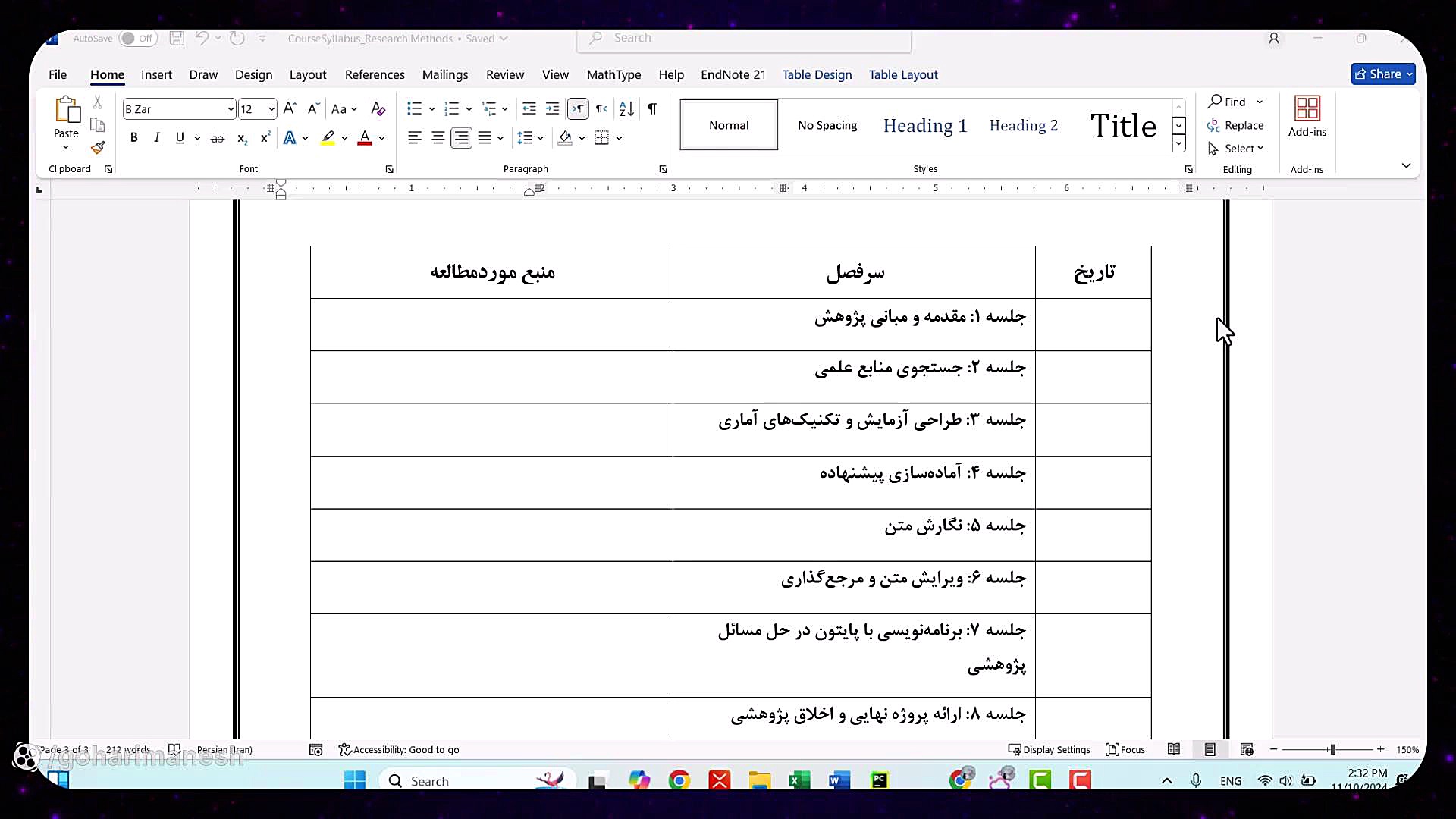This screenshot has height=819, width=1456.
Task: Toggle Bold formatting
Action: [x=134, y=138]
